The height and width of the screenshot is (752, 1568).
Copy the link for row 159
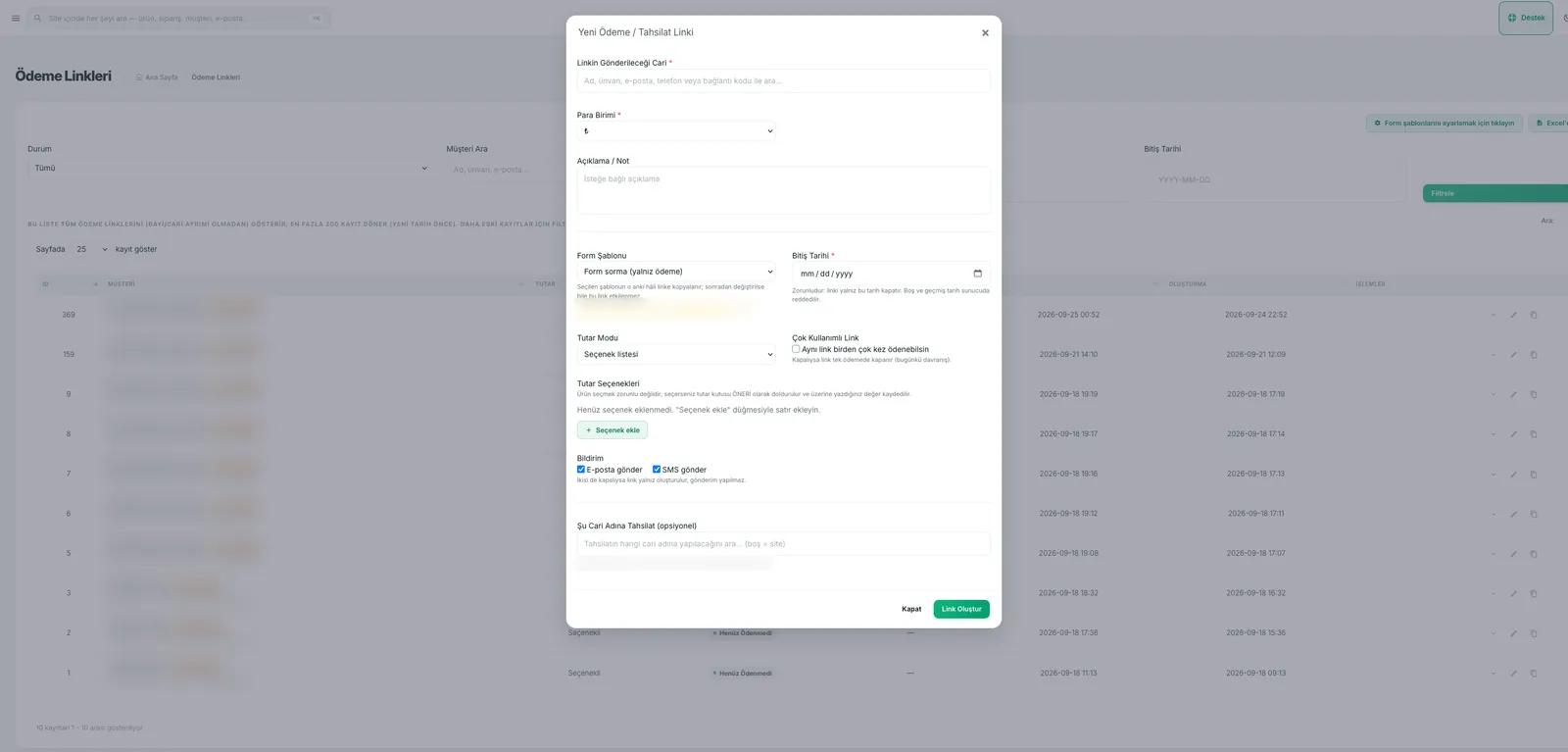[1534, 355]
